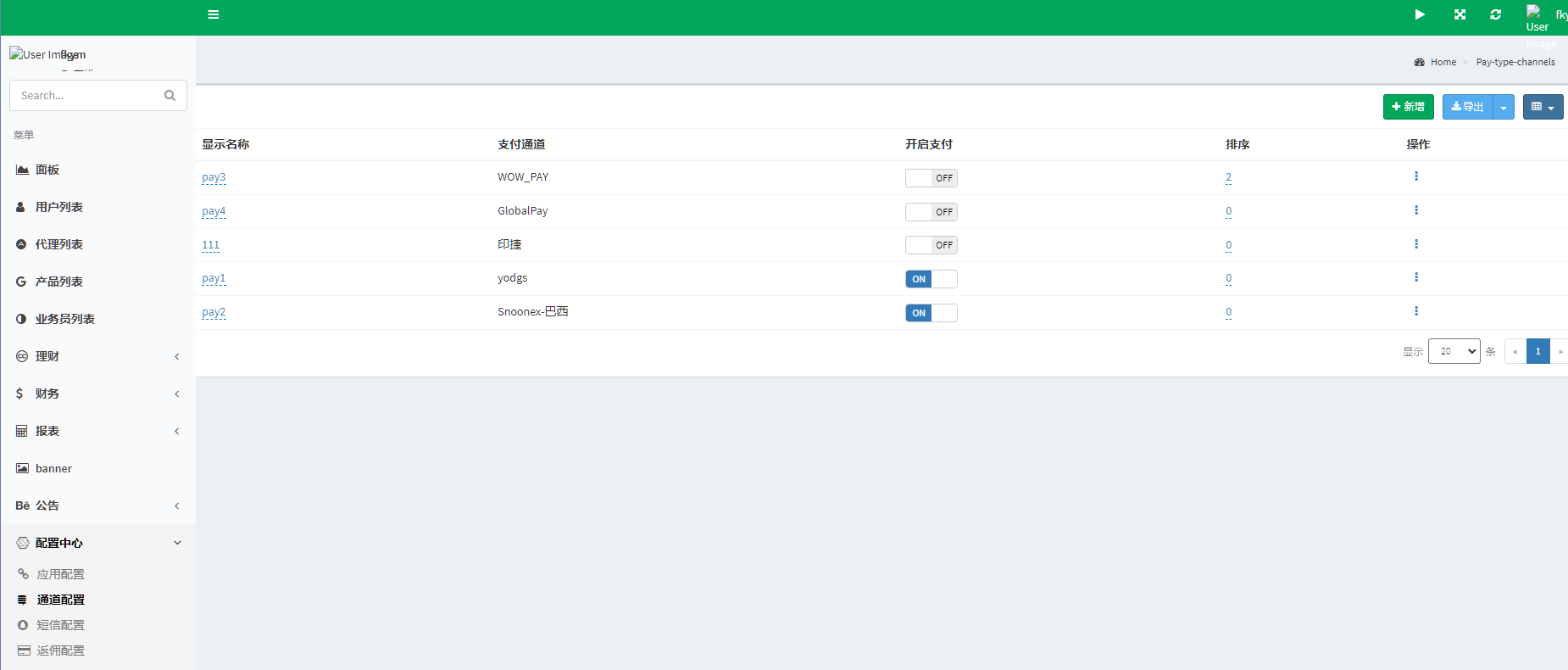Turn off payment switch for yodgs

pyautogui.click(x=931, y=279)
